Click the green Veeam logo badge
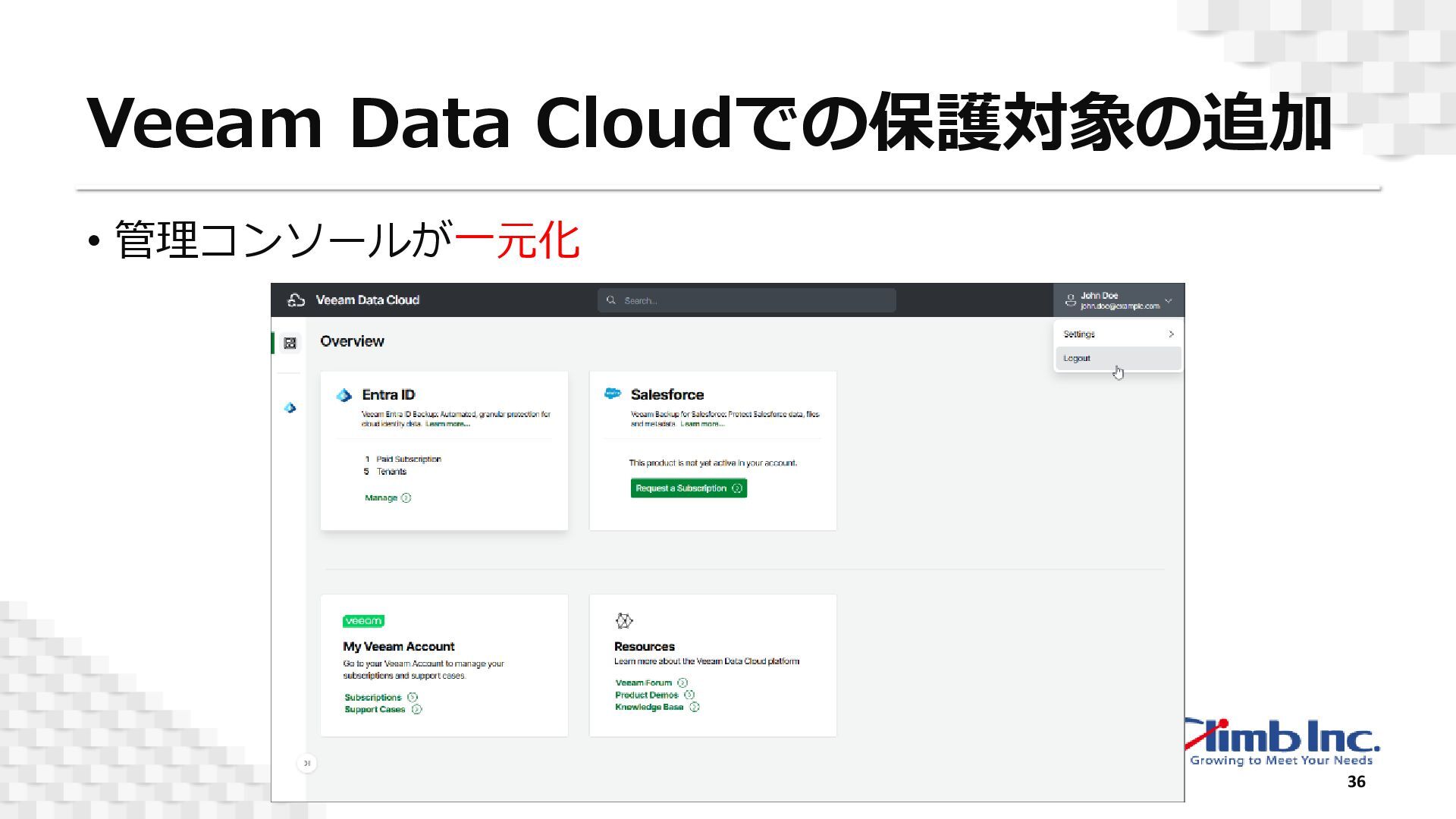The width and height of the screenshot is (1456, 819). point(363,621)
